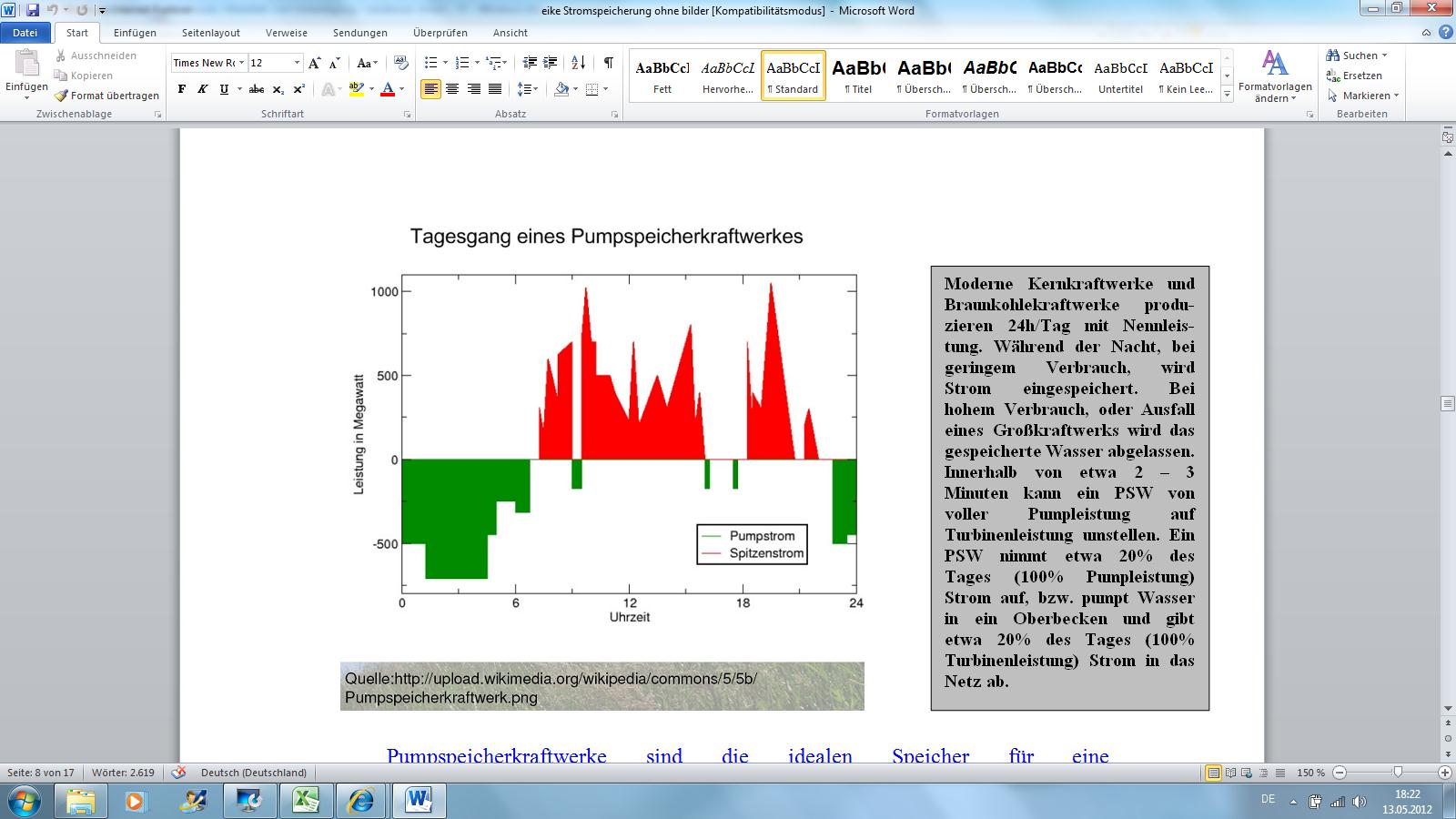Open the Suchen dropdown arrow
This screenshot has height=819, width=1456.
pyautogui.click(x=1384, y=56)
